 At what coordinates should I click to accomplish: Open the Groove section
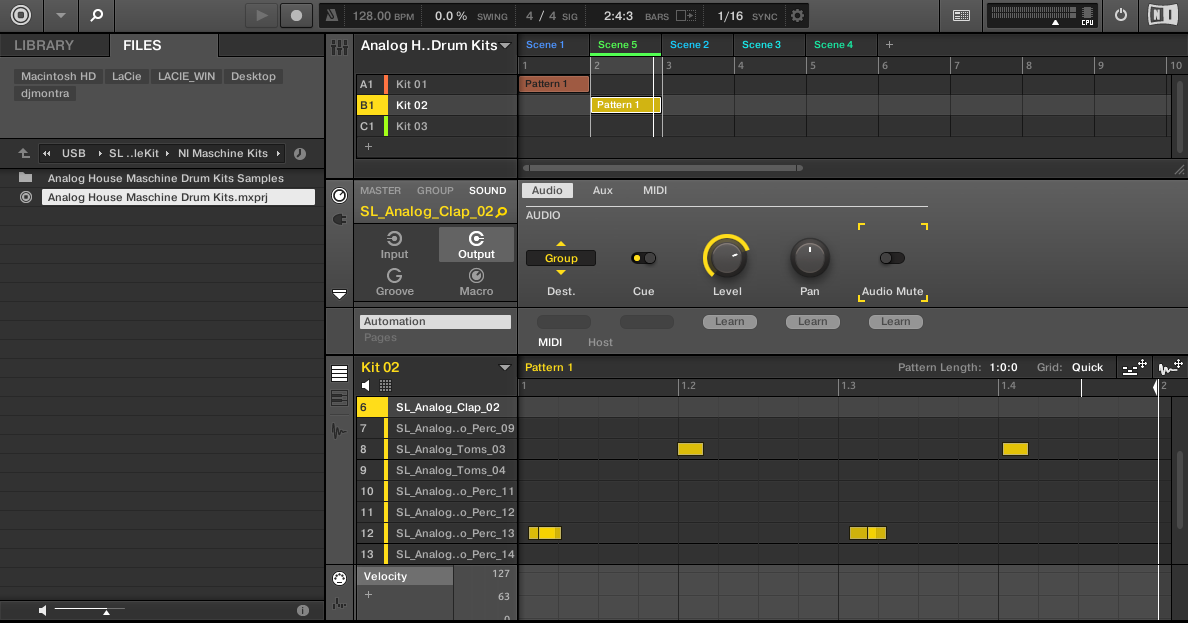point(395,283)
